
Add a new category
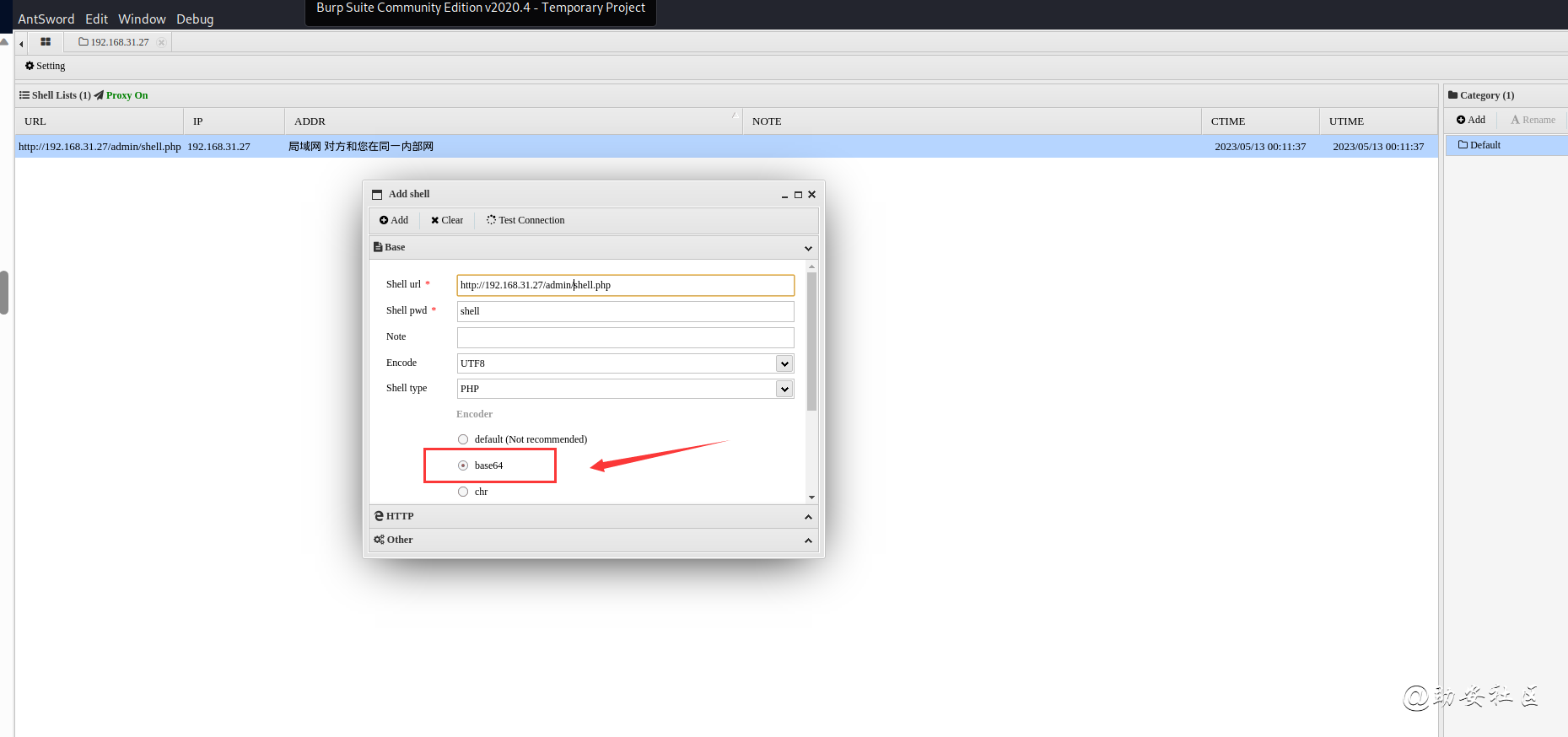coord(1471,120)
